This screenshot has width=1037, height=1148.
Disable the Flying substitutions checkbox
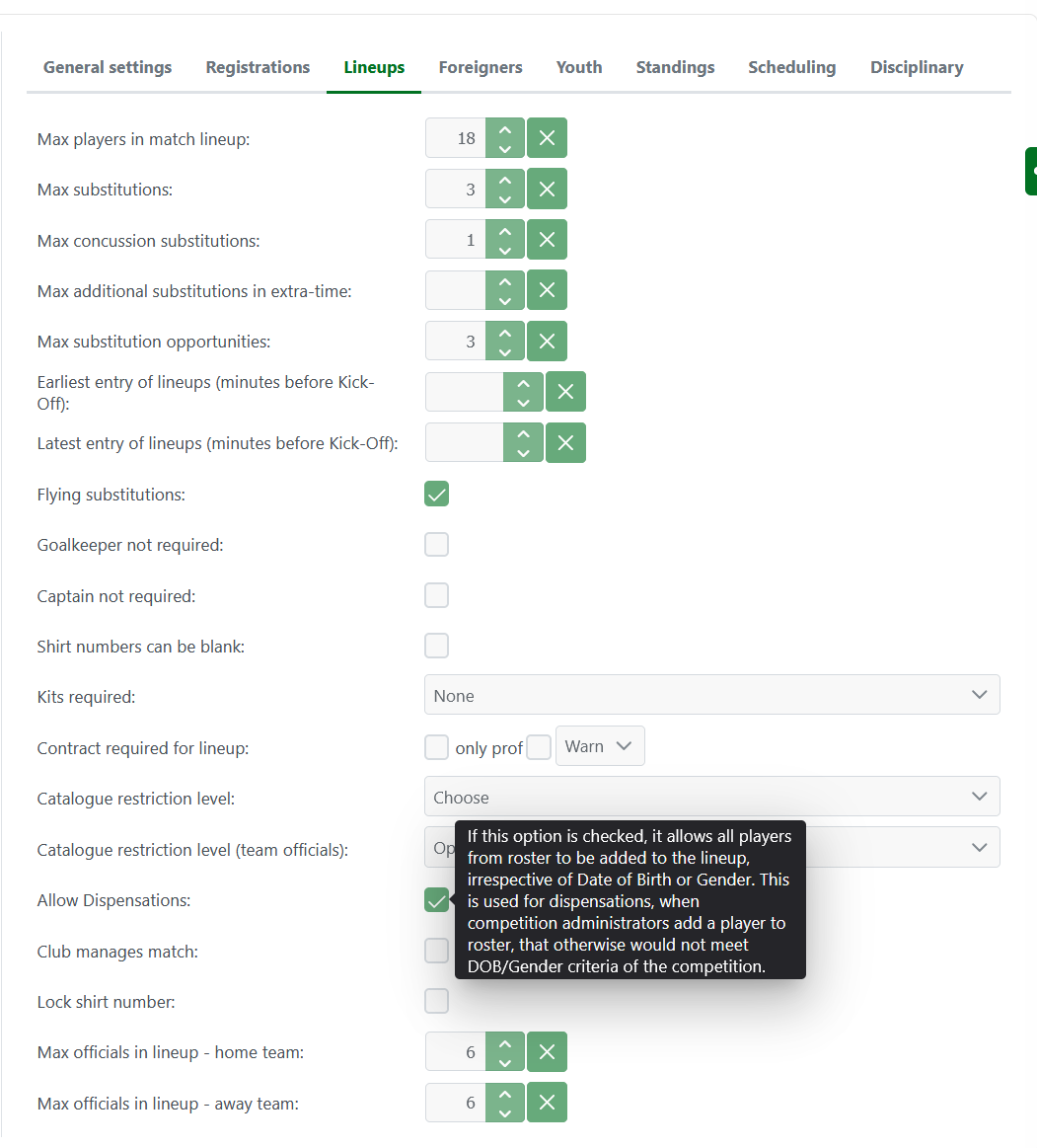(436, 494)
